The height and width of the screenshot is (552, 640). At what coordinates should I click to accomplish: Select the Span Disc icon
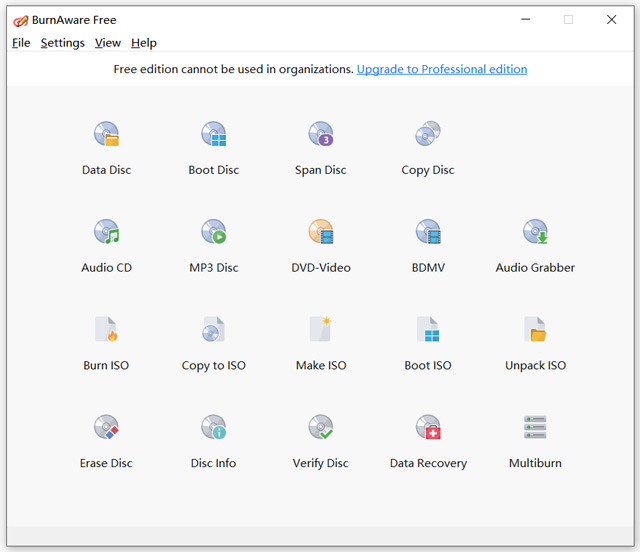[x=321, y=134]
